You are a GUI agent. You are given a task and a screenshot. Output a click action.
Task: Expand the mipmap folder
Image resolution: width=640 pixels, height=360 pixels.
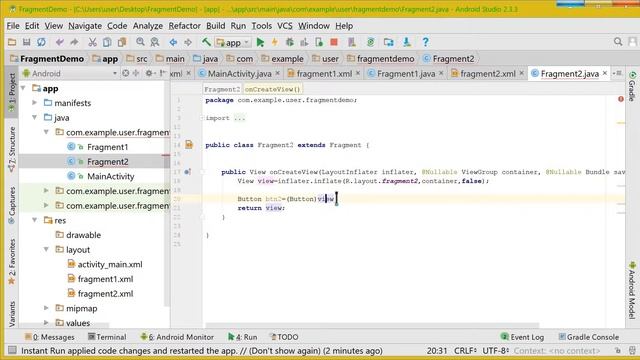pos(47,308)
